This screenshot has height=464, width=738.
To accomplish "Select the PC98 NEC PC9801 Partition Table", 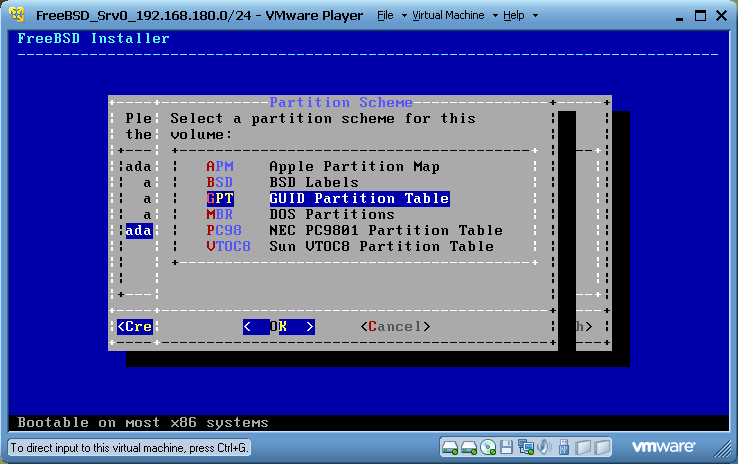I will pos(354,231).
